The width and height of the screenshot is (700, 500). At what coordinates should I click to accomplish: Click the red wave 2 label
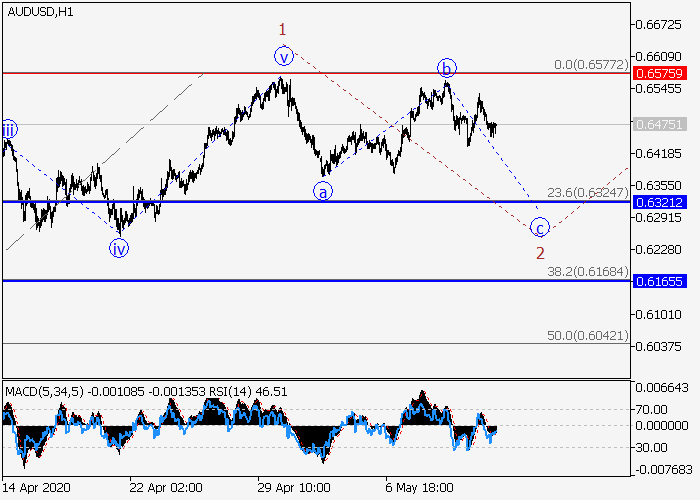tap(540, 252)
